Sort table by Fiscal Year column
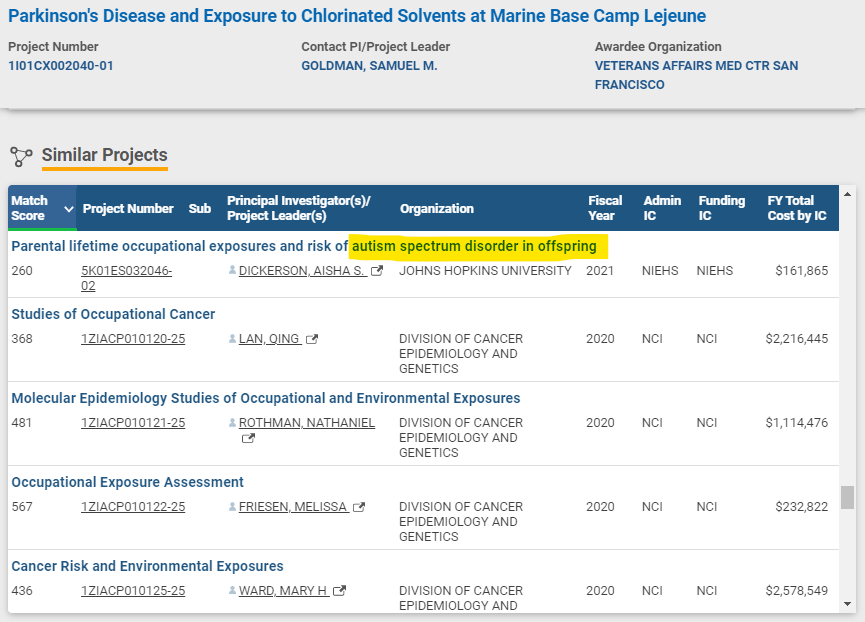The image size is (865, 622). pyautogui.click(x=605, y=208)
